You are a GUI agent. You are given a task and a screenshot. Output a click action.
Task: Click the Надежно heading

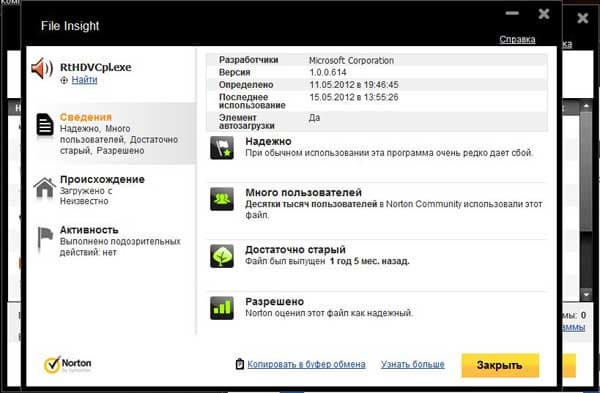[268, 142]
